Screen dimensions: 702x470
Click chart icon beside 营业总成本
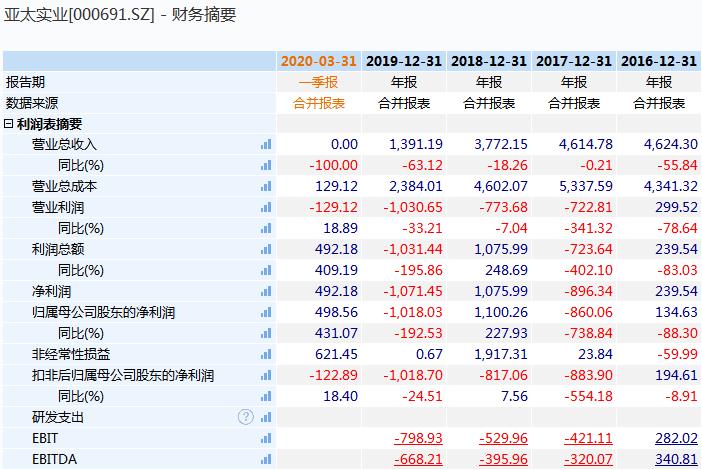pyautogui.click(x=266, y=187)
